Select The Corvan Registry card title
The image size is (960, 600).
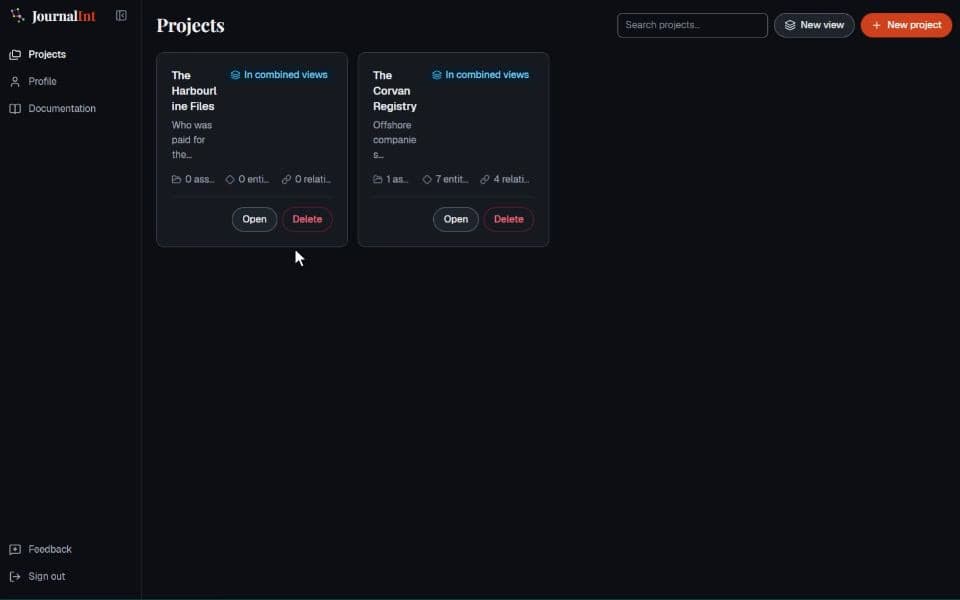pyautogui.click(x=394, y=91)
